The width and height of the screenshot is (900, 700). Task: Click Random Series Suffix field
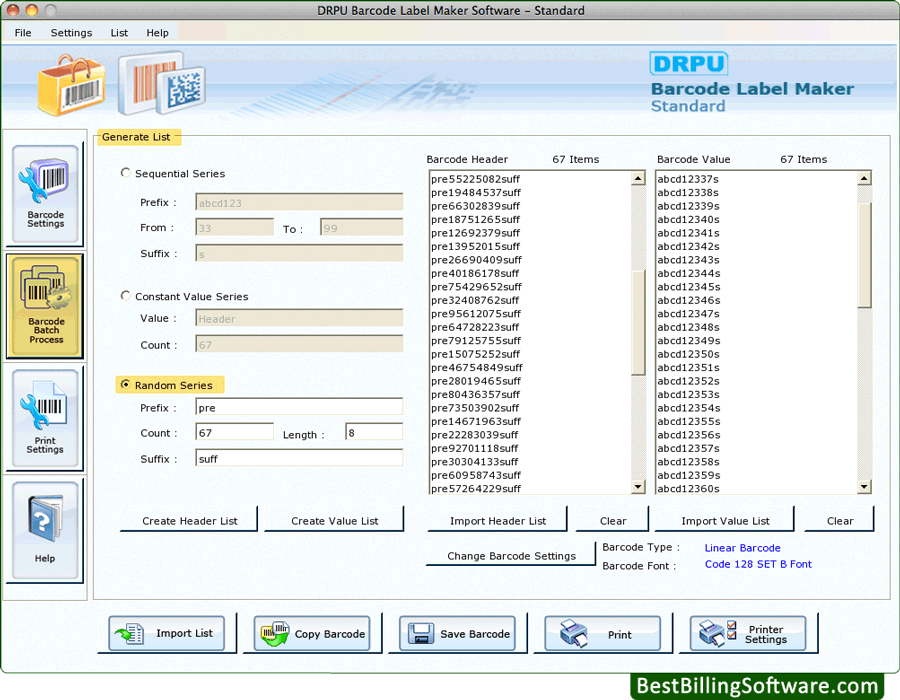click(x=299, y=458)
